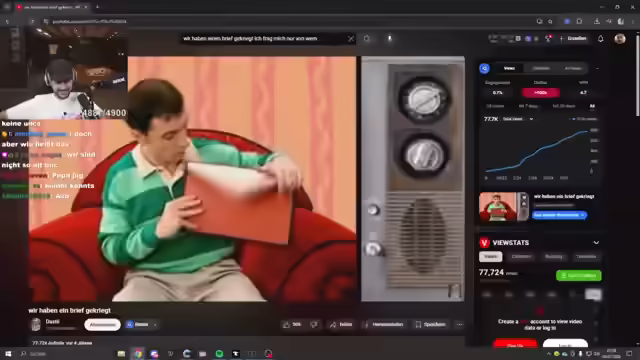Open the Total views metric dropdown
640x360 pixels.
click(x=518, y=119)
